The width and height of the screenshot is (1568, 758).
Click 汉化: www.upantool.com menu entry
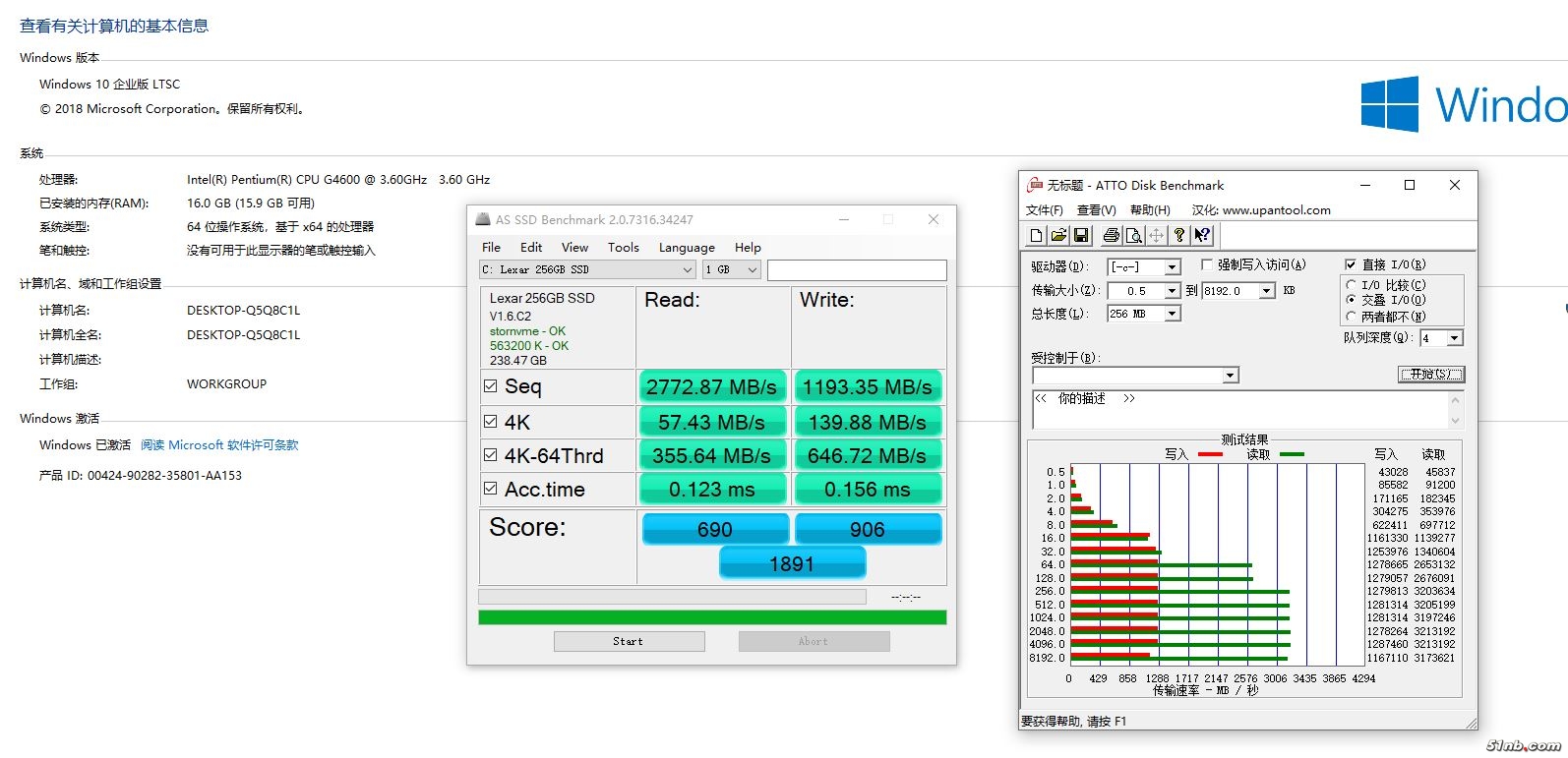tap(1261, 210)
